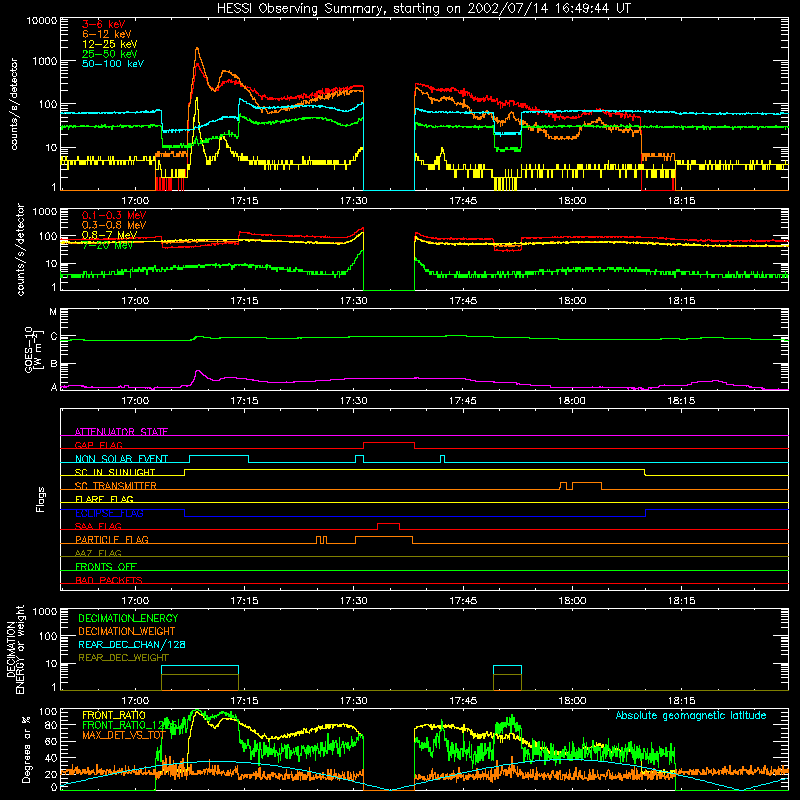Image resolution: width=800 pixels, height=800 pixels.
Task: Click the green 7-20 MeV legend label
Action: [107, 245]
